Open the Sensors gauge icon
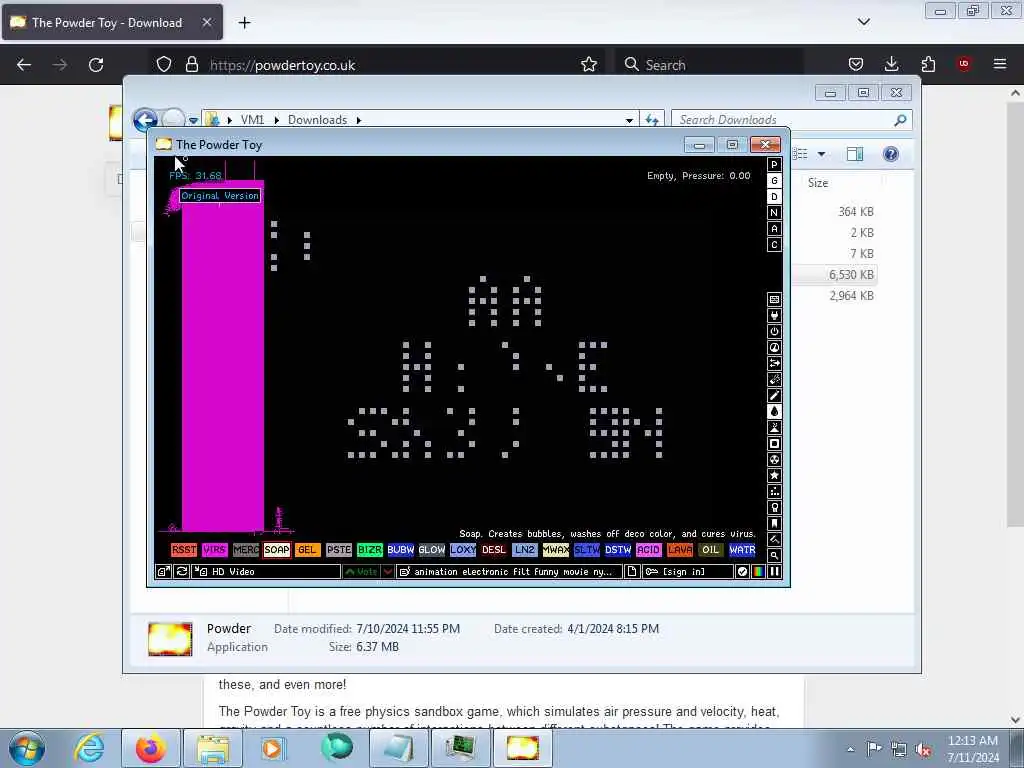Viewport: 1024px width, 768px height. pyautogui.click(x=775, y=347)
